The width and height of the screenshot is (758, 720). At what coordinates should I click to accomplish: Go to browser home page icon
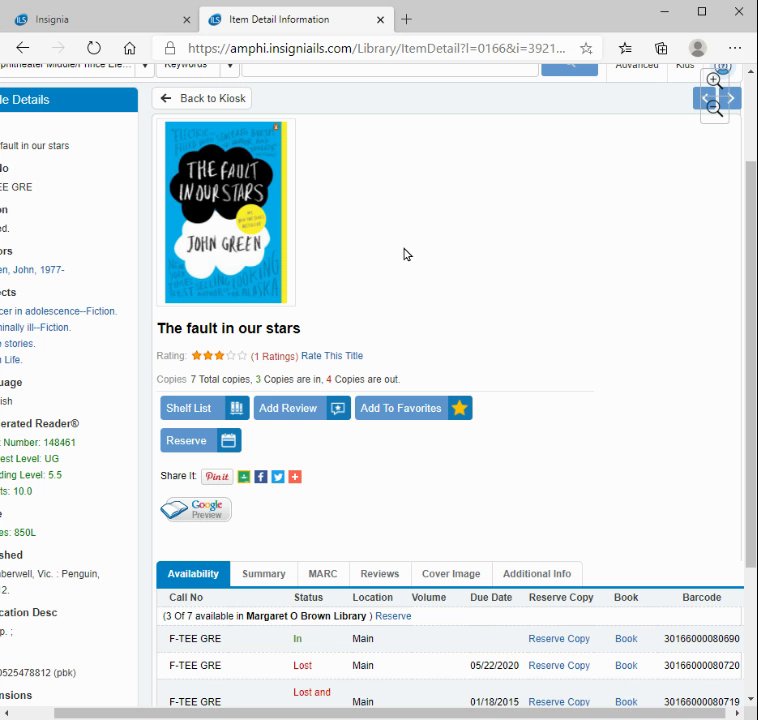click(x=129, y=47)
